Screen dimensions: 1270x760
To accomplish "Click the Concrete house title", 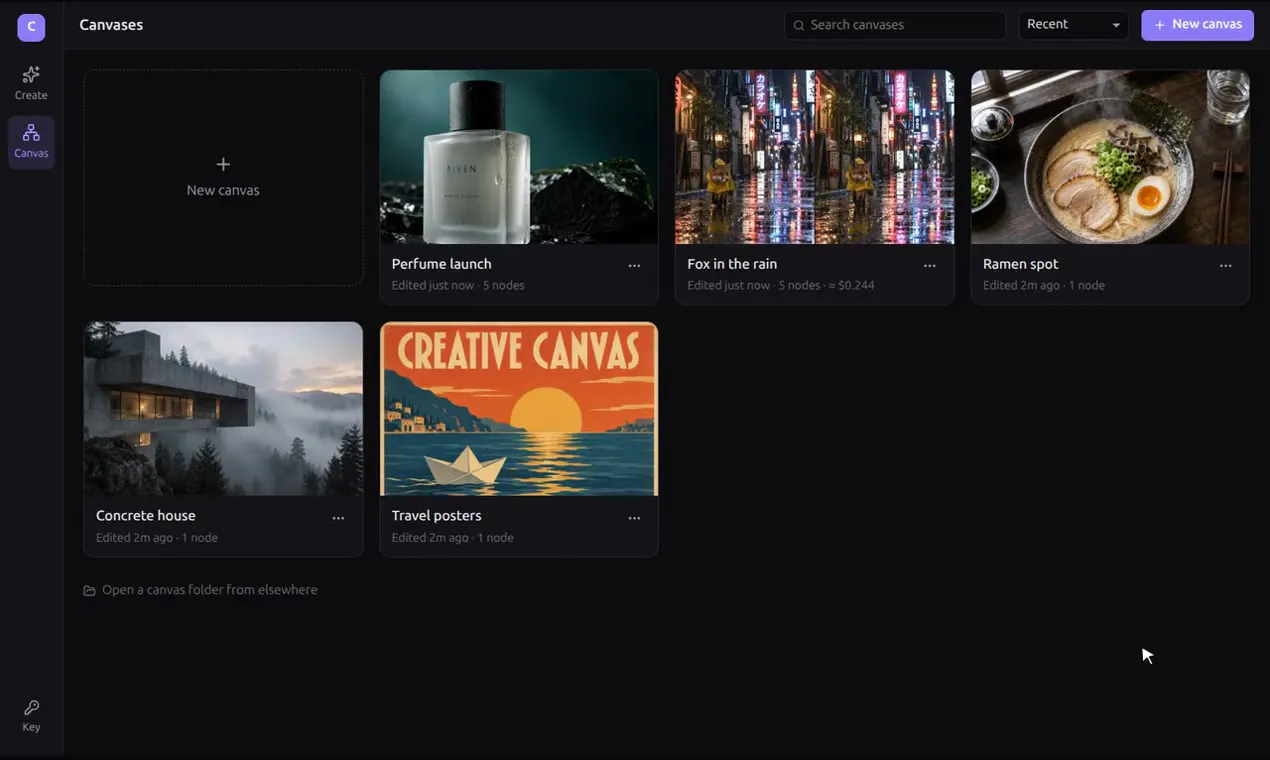I will (x=146, y=516).
